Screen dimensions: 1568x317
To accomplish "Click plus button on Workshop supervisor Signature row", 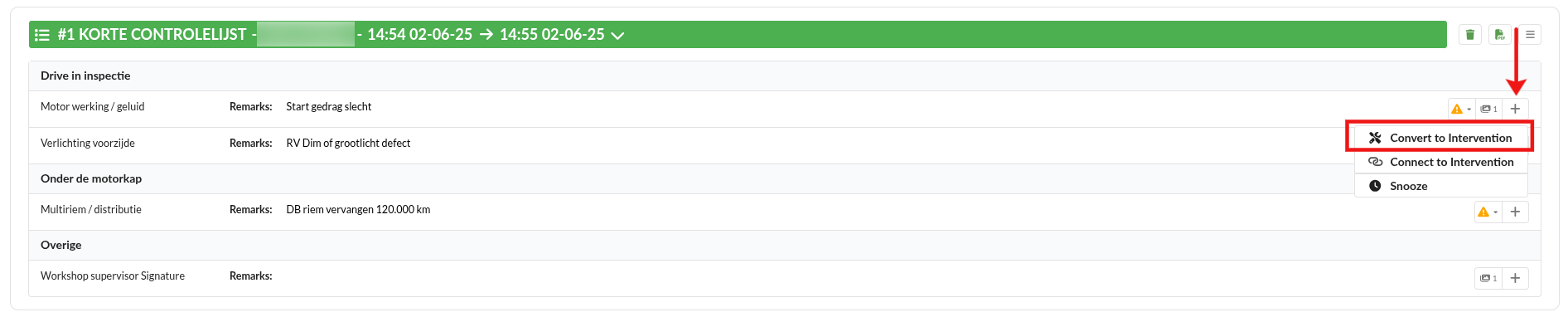I will 1515,278.
